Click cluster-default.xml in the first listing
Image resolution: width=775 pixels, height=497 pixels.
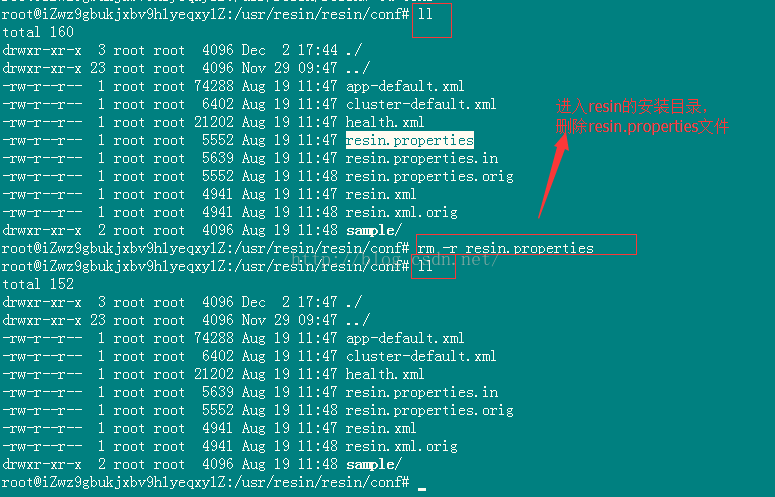421,104
